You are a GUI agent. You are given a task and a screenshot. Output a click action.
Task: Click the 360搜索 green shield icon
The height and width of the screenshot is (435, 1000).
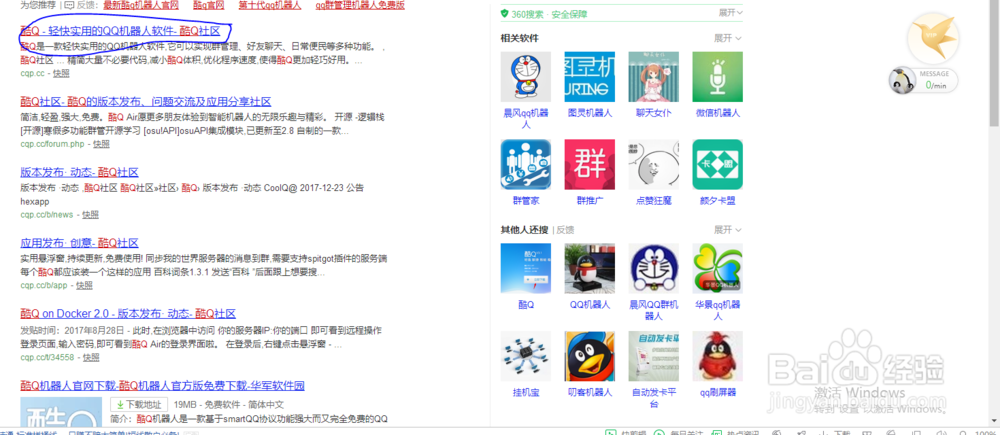[504, 13]
